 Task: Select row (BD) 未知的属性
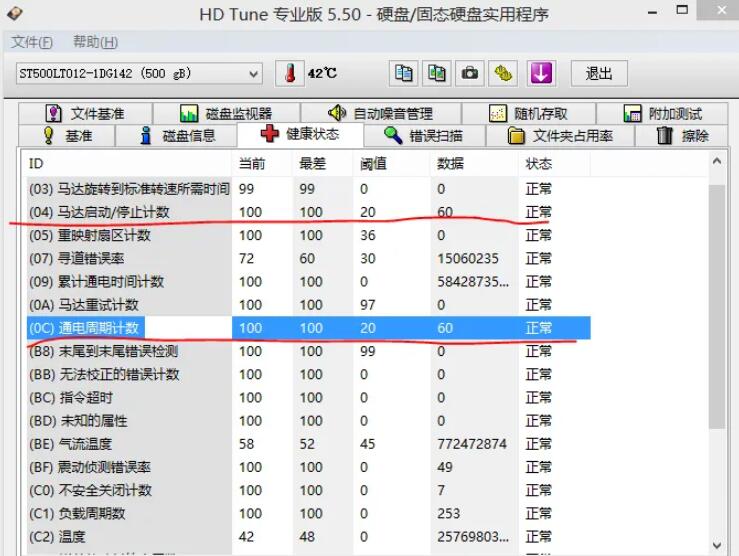(309, 421)
